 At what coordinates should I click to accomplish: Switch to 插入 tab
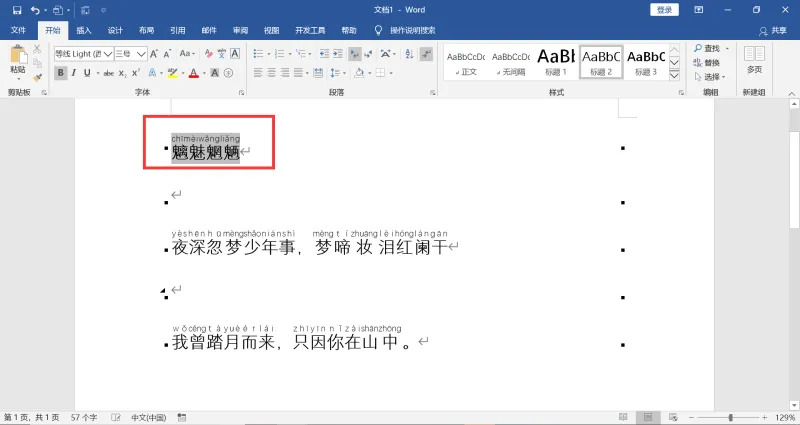pos(84,31)
